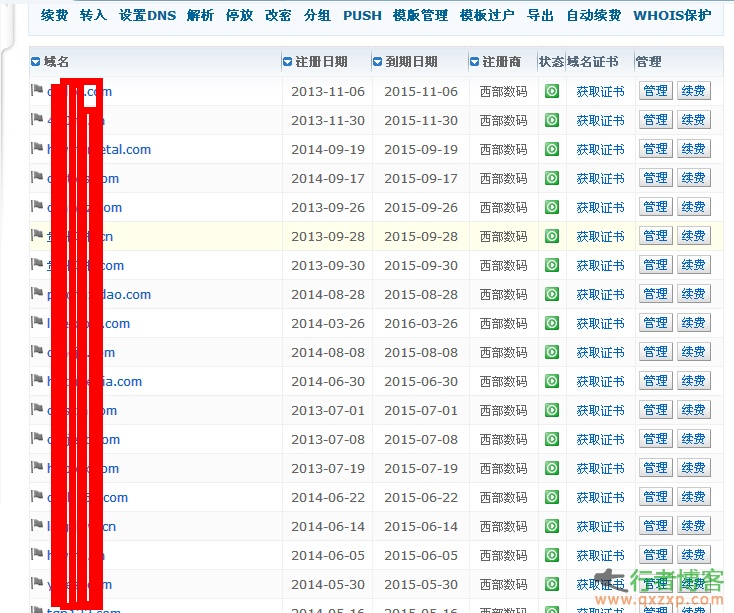Sort by 注册日期 column arrow
734x613 pixels.
pos(287,62)
